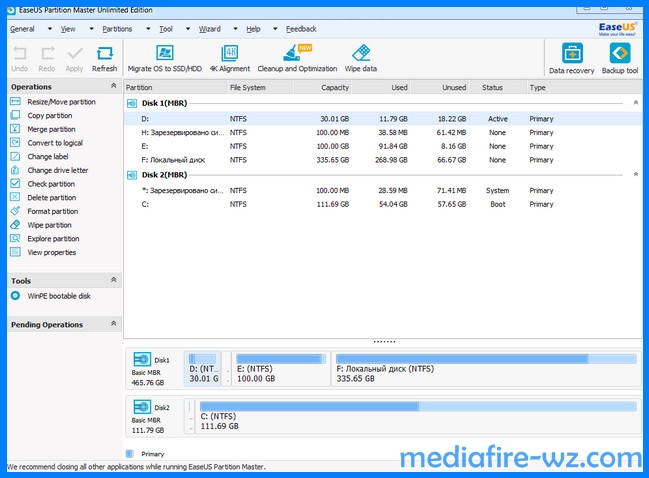Open the Tool menu dropdown arrow
Viewport: 649px width, 478px height.
click(187, 29)
